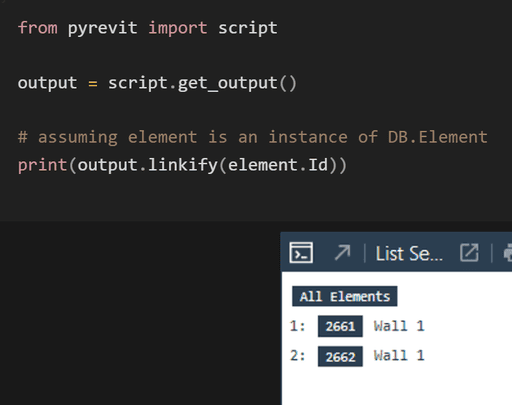This screenshot has height=405, width=512.
Task: Click the "import" keyword in first line
Action: coord(178,28)
